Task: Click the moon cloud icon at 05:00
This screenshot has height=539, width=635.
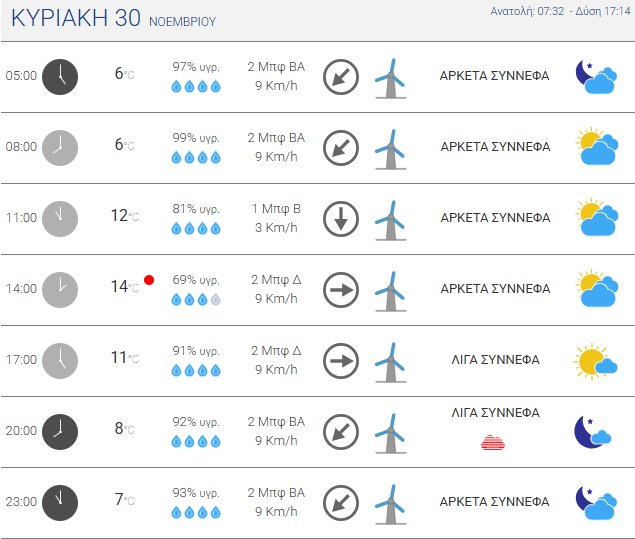Action: (594, 76)
